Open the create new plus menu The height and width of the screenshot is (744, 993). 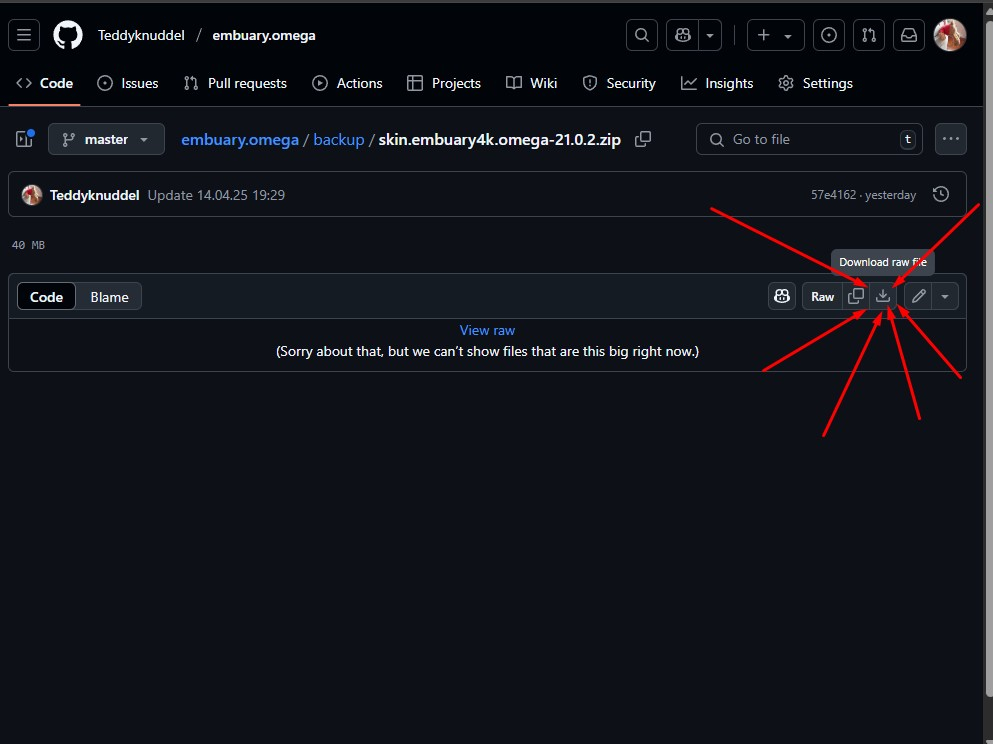(776, 35)
